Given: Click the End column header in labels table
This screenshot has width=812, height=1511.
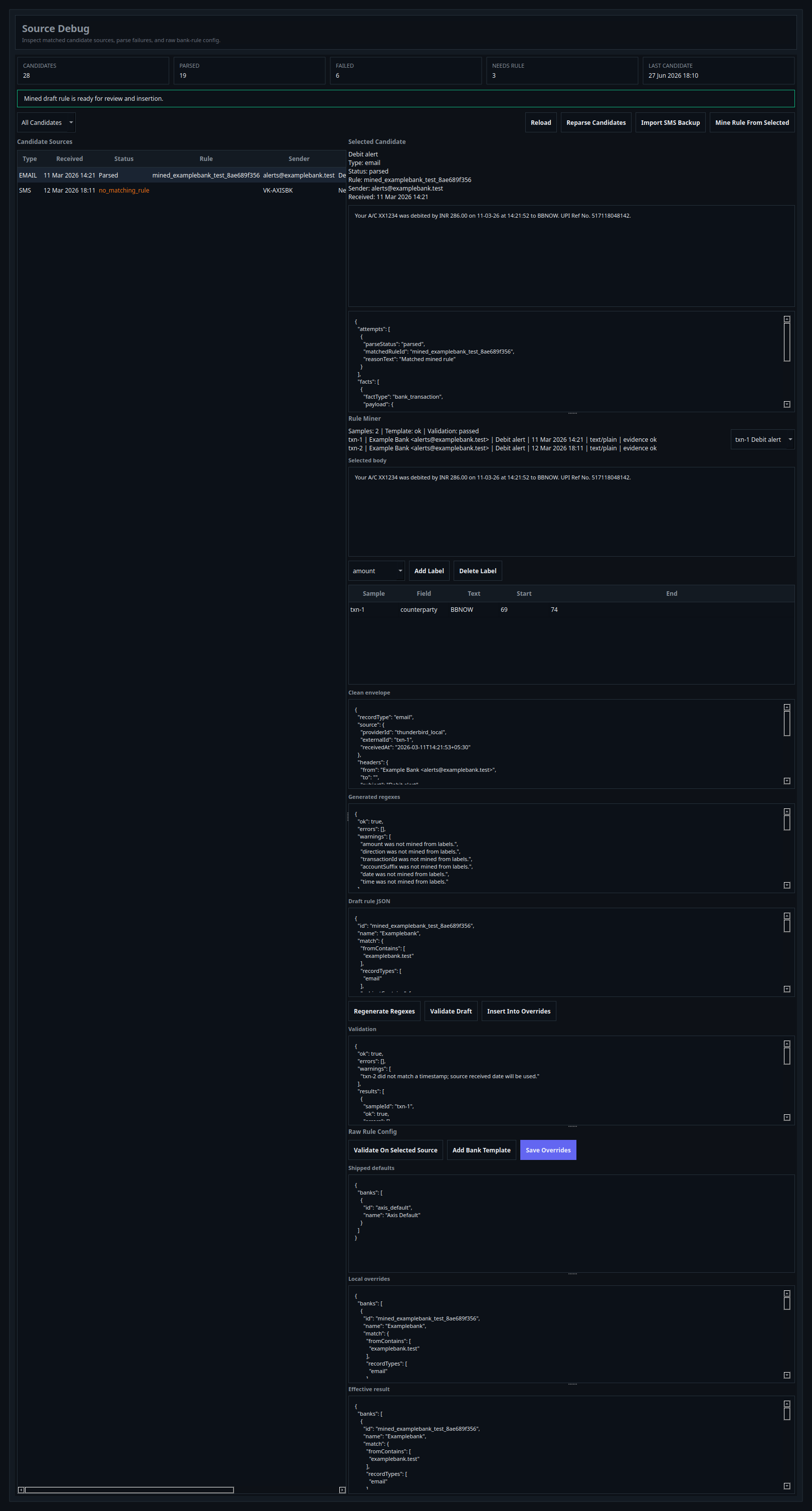Looking at the screenshot, I should coord(671,594).
